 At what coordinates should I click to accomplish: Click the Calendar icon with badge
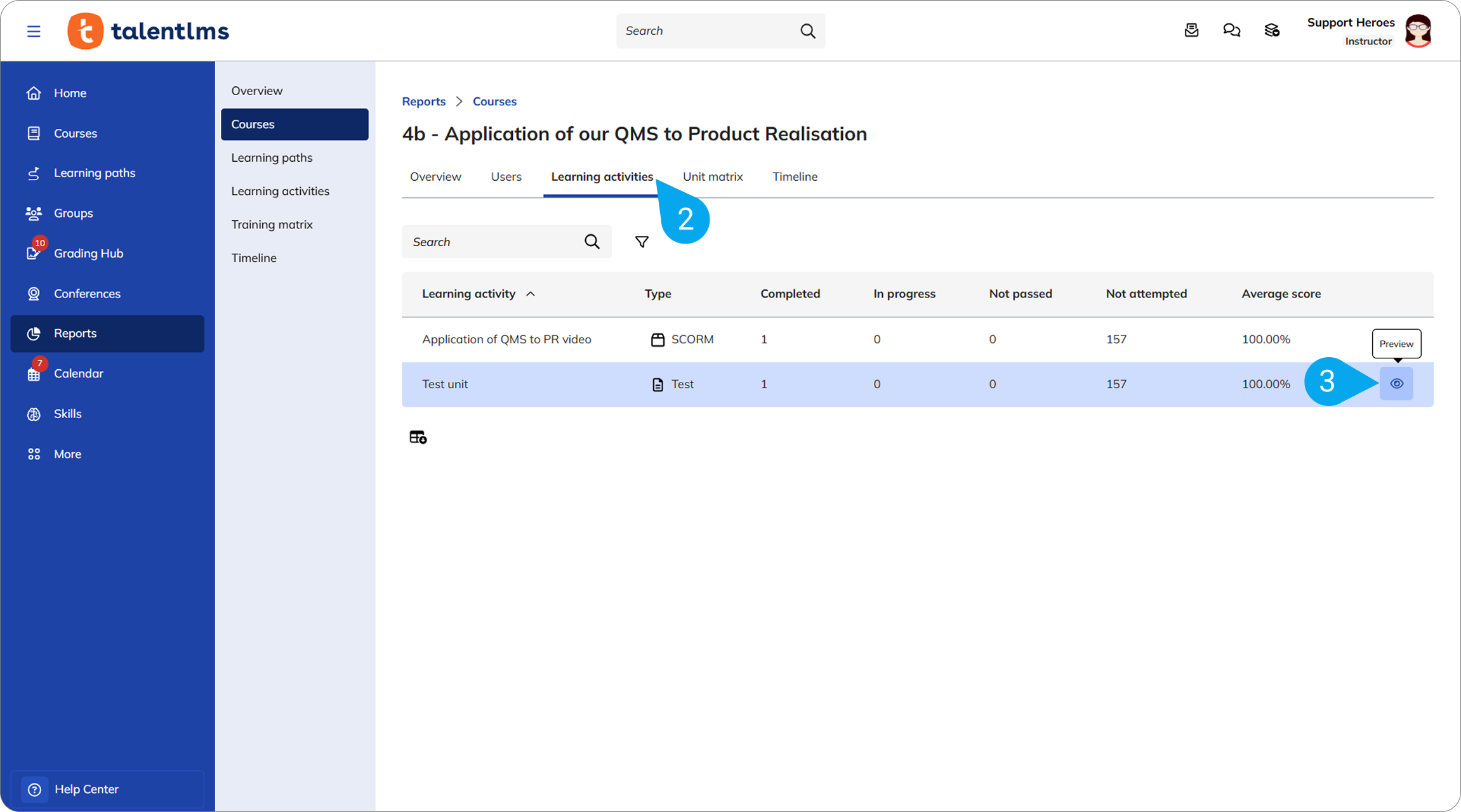coord(34,373)
